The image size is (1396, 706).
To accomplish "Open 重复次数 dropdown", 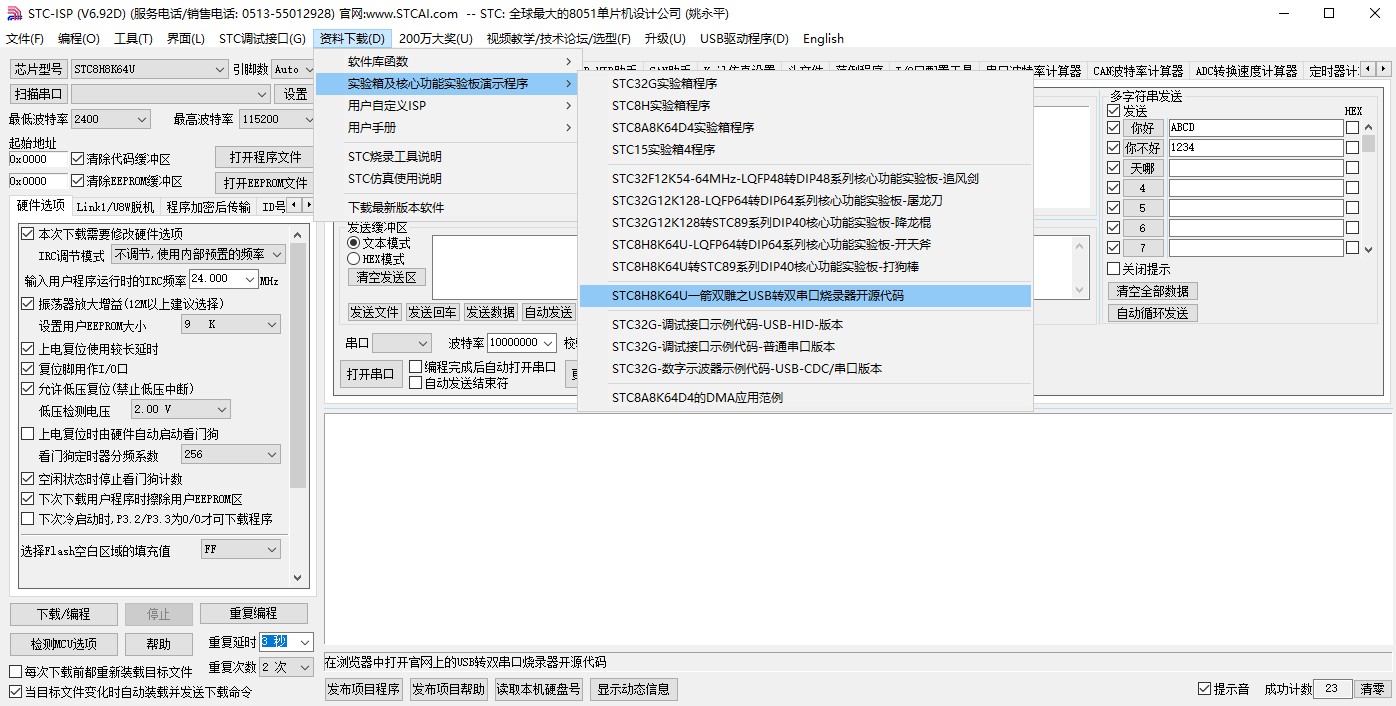I will tap(287, 667).
